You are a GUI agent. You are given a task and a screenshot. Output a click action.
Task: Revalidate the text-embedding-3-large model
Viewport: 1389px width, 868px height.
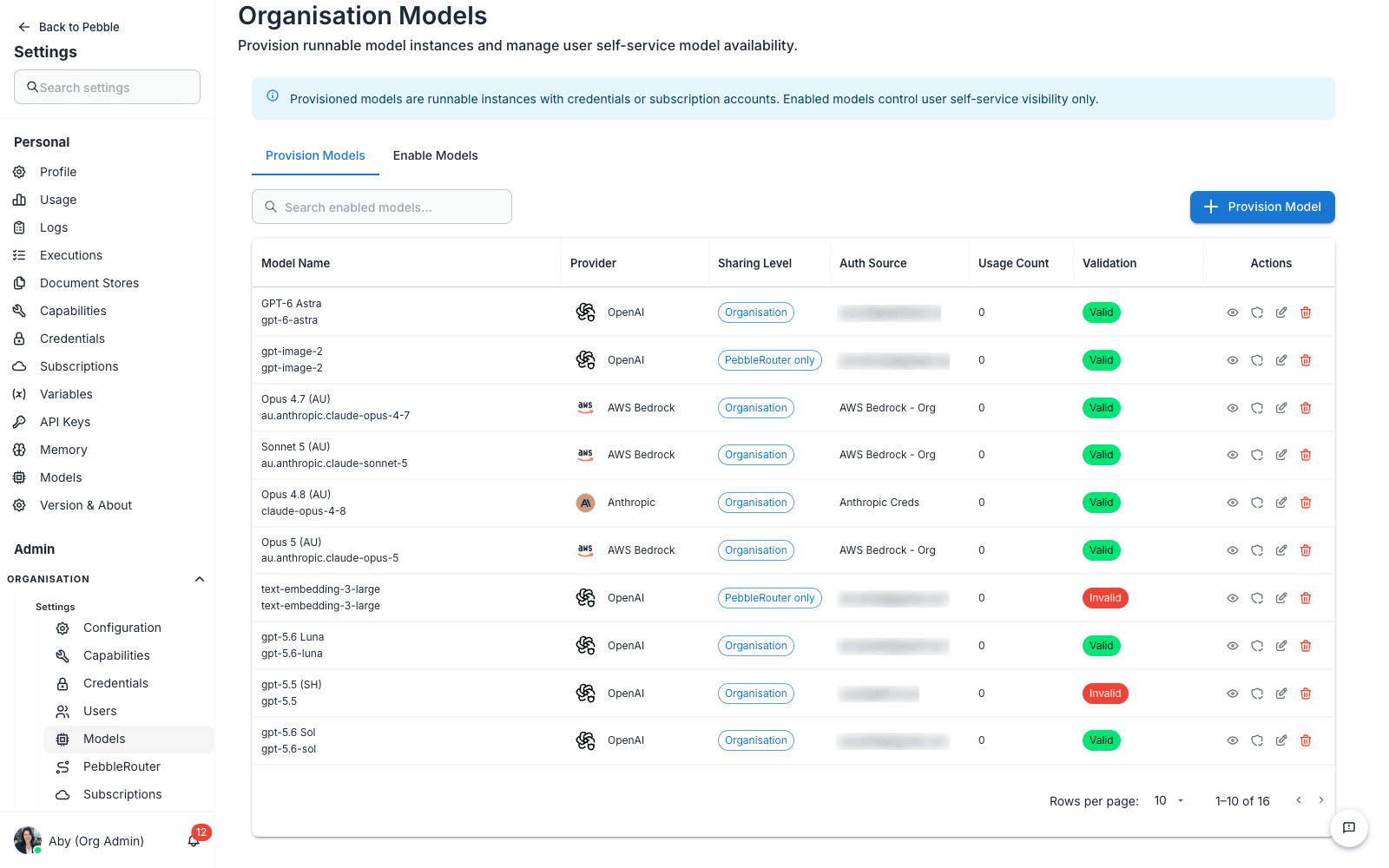1256,598
